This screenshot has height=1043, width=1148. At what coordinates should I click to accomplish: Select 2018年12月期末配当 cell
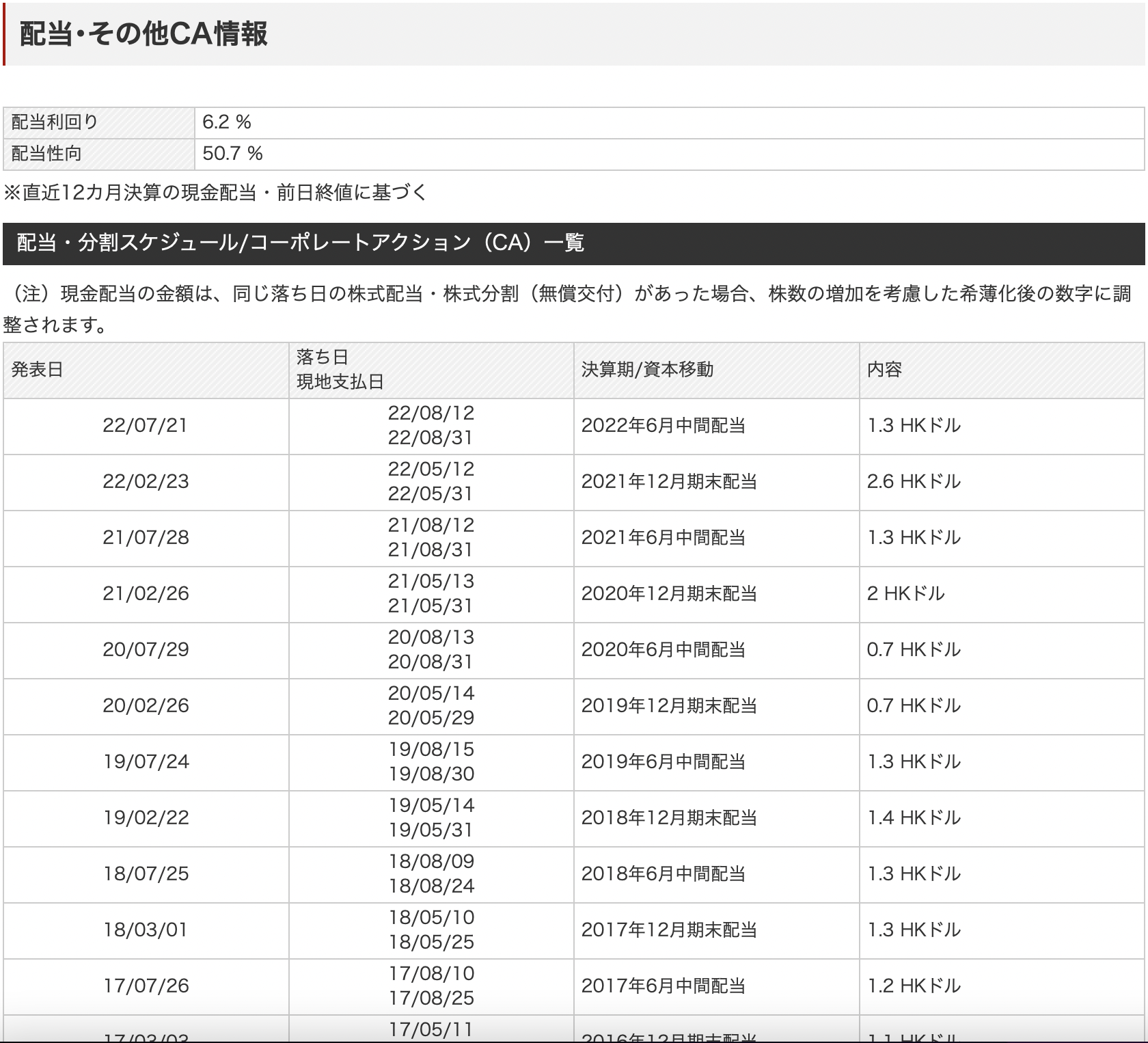click(717, 819)
